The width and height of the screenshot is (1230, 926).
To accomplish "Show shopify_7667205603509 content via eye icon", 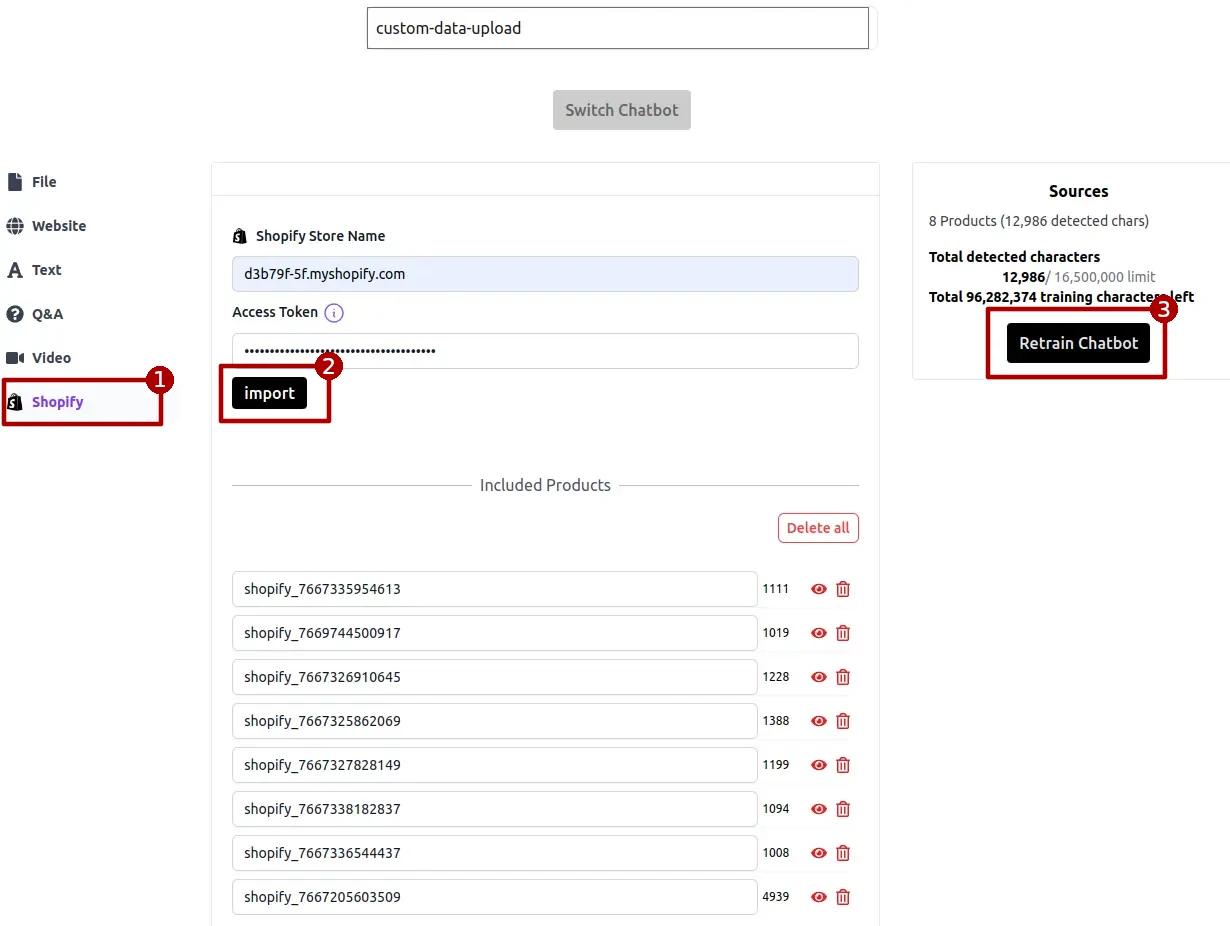I will click(819, 897).
